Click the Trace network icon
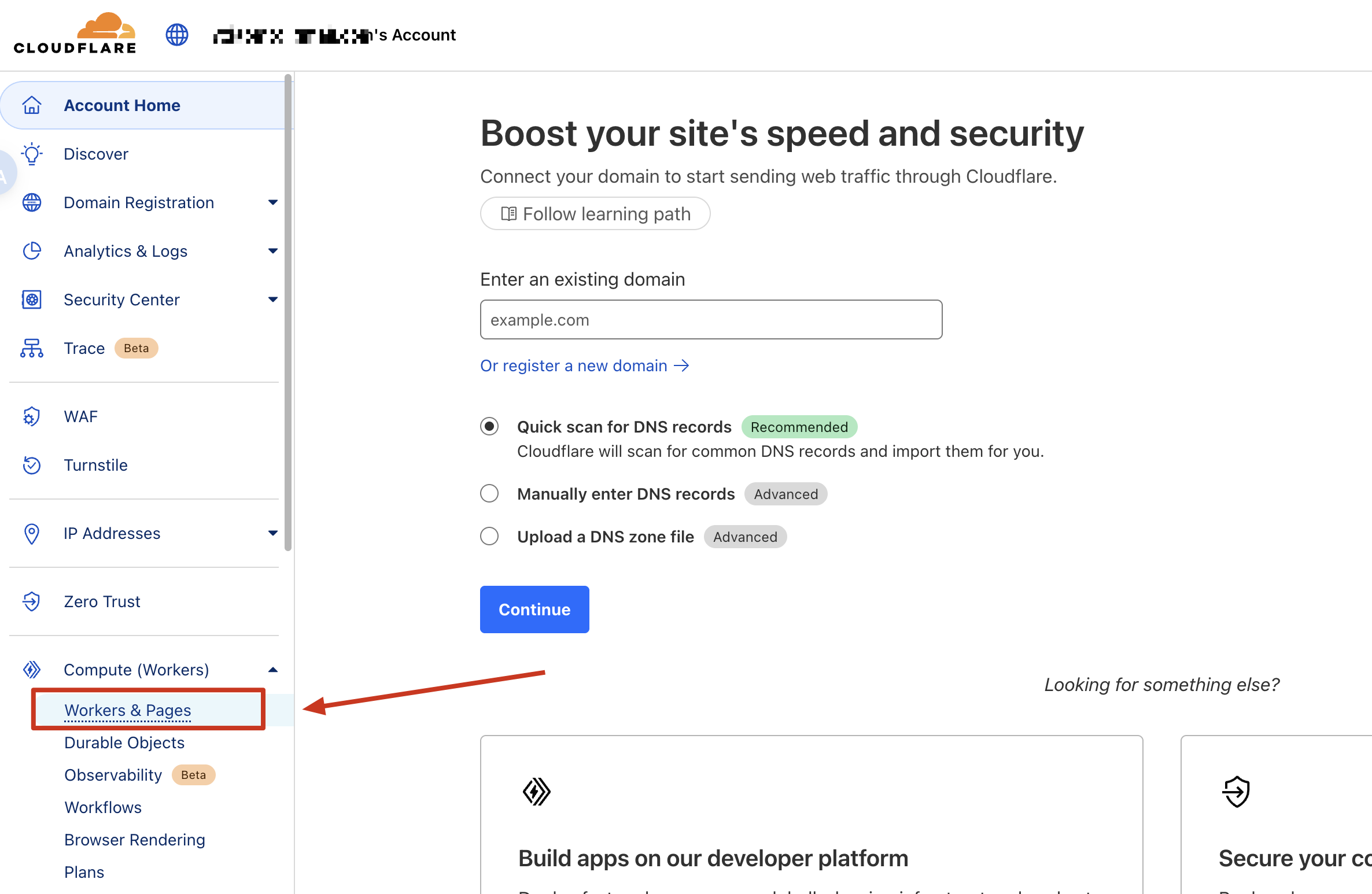The height and width of the screenshot is (894, 1372). (32, 348)
